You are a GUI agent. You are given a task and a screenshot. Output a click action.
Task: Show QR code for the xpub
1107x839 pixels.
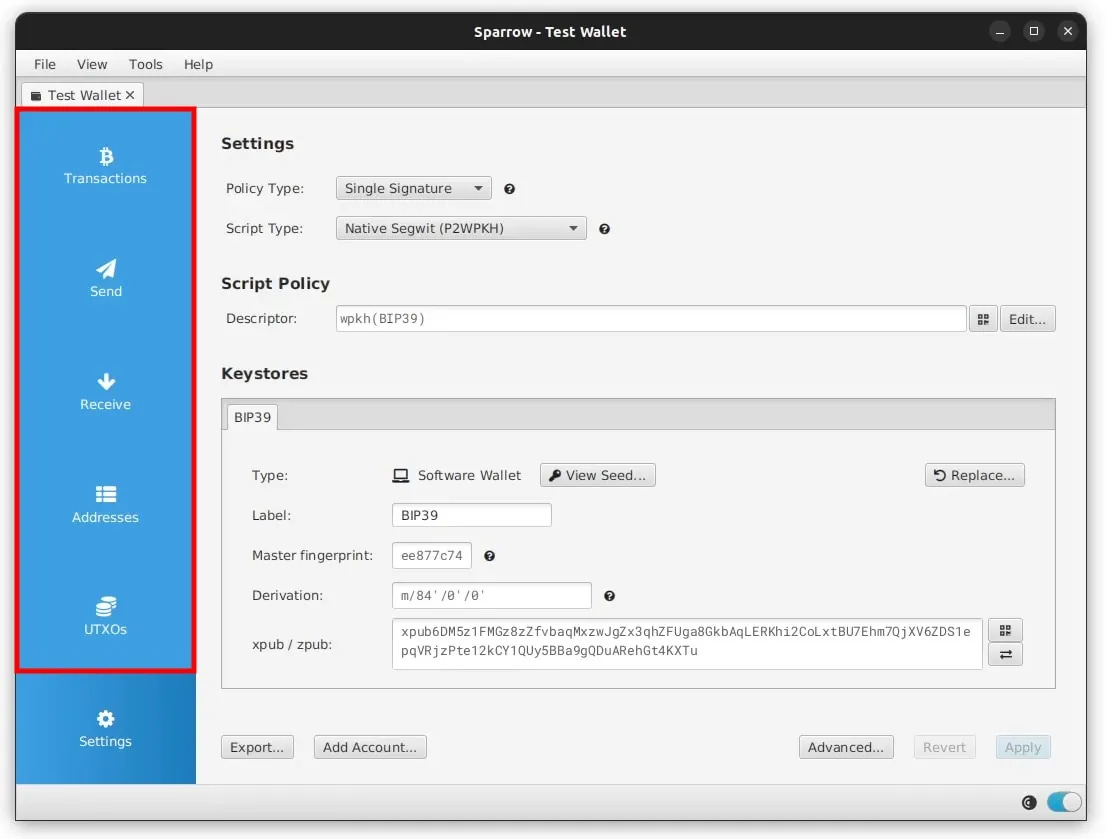coord(1005,630)
